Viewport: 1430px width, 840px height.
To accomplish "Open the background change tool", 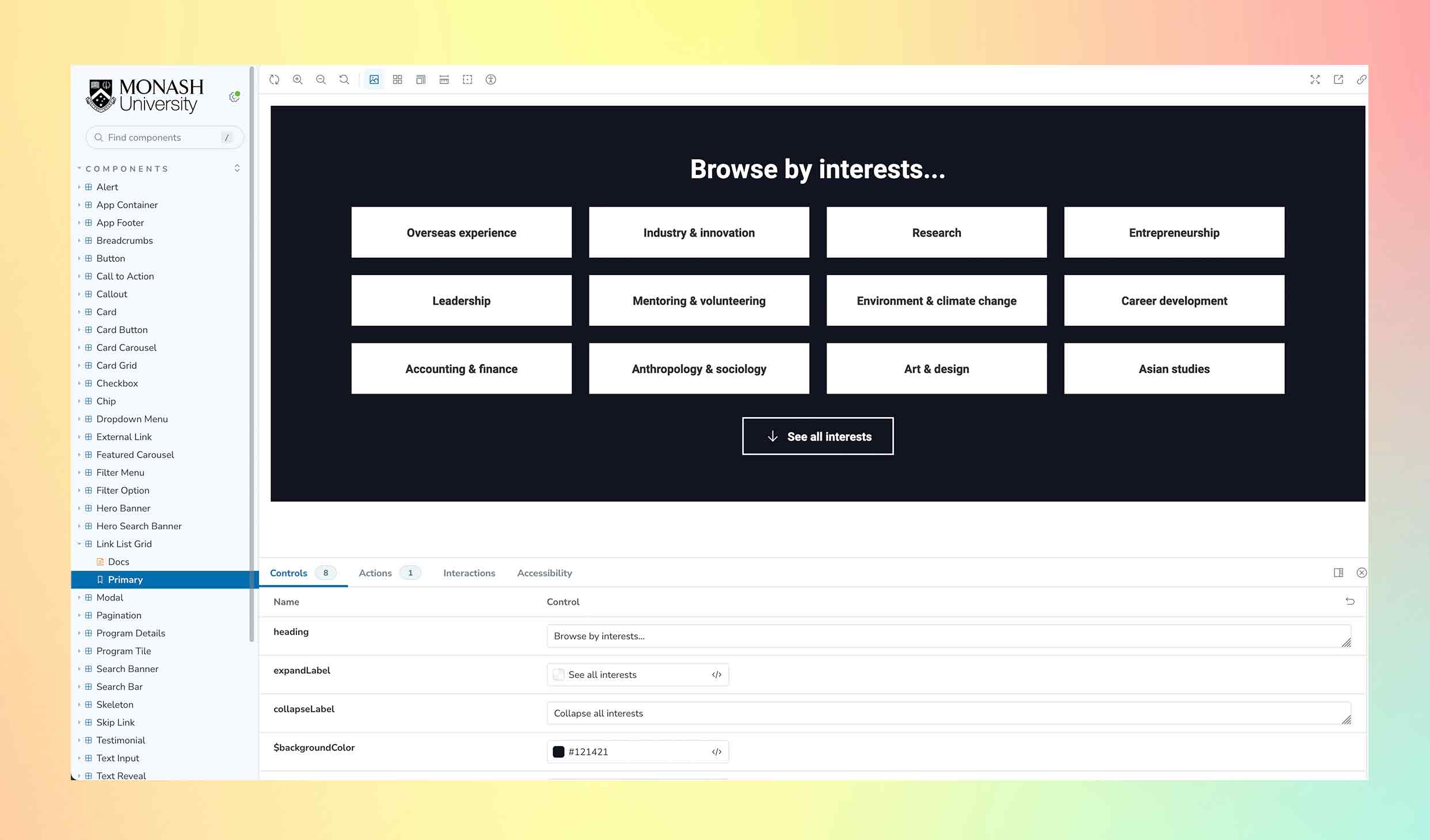I will coord(374,79).
